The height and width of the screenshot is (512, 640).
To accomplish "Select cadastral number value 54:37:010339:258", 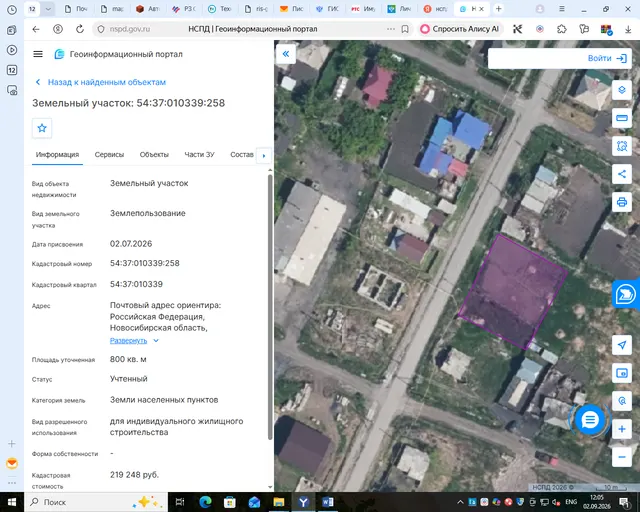I will (x=144, y=263).
